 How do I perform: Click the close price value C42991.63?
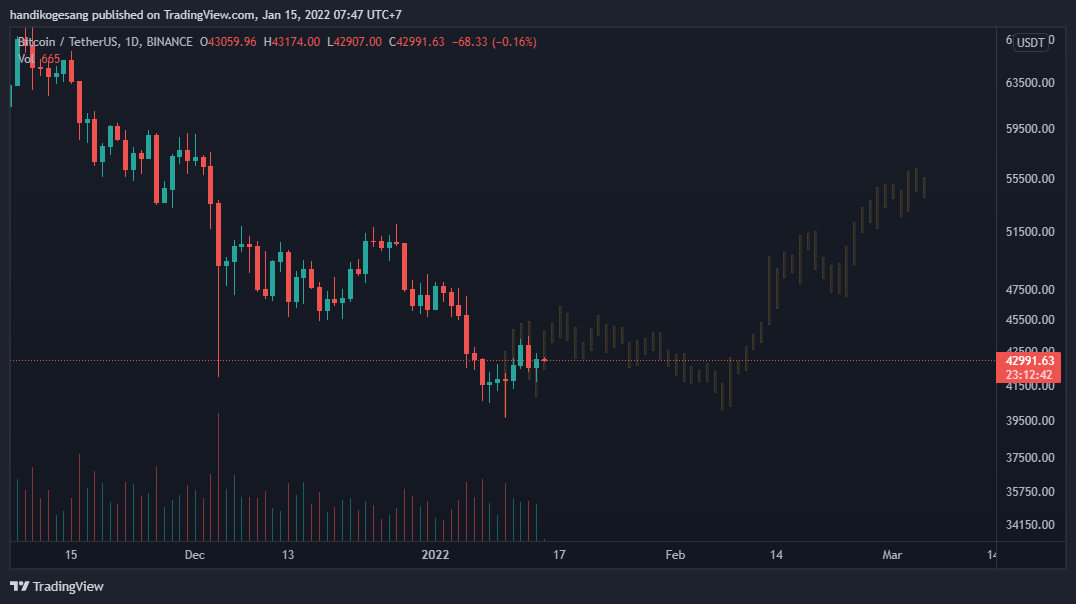[417, 42]
